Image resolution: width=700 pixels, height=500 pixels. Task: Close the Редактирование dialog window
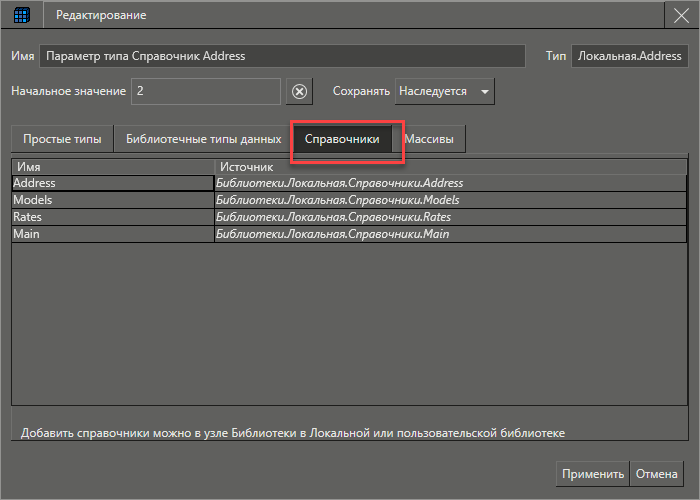tap(680, 15)
